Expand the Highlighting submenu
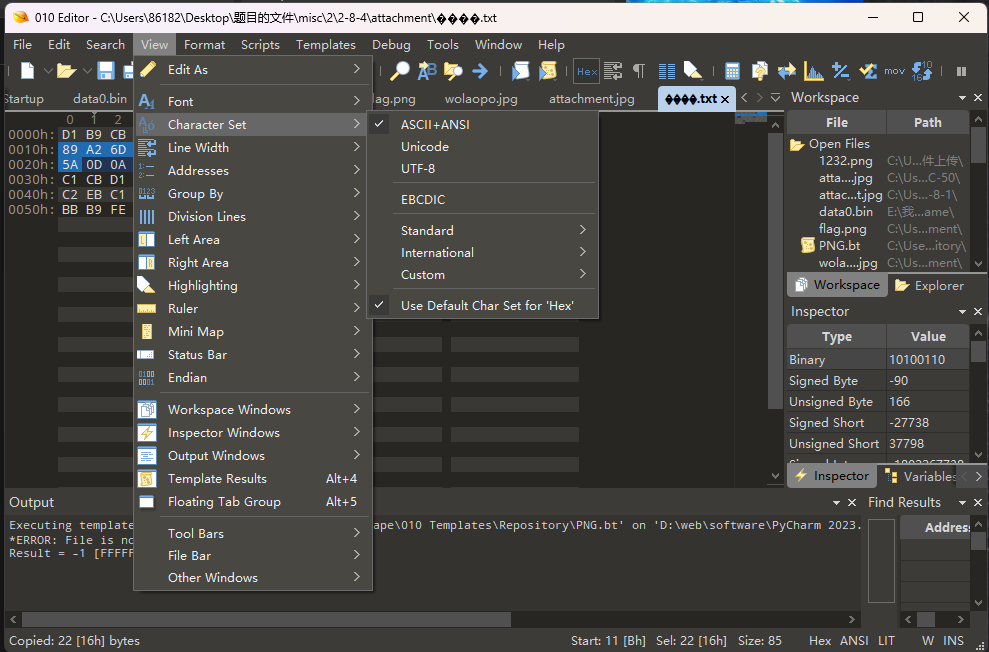989x652 pixels. (x=253, y=286)
